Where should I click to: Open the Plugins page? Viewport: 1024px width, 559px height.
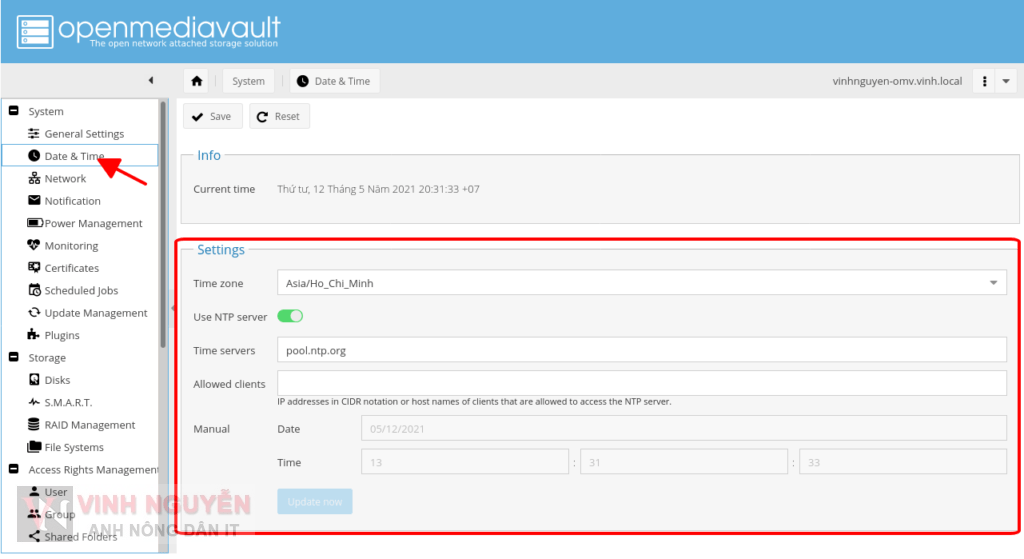pyautogui.click(x=61, y=335)
